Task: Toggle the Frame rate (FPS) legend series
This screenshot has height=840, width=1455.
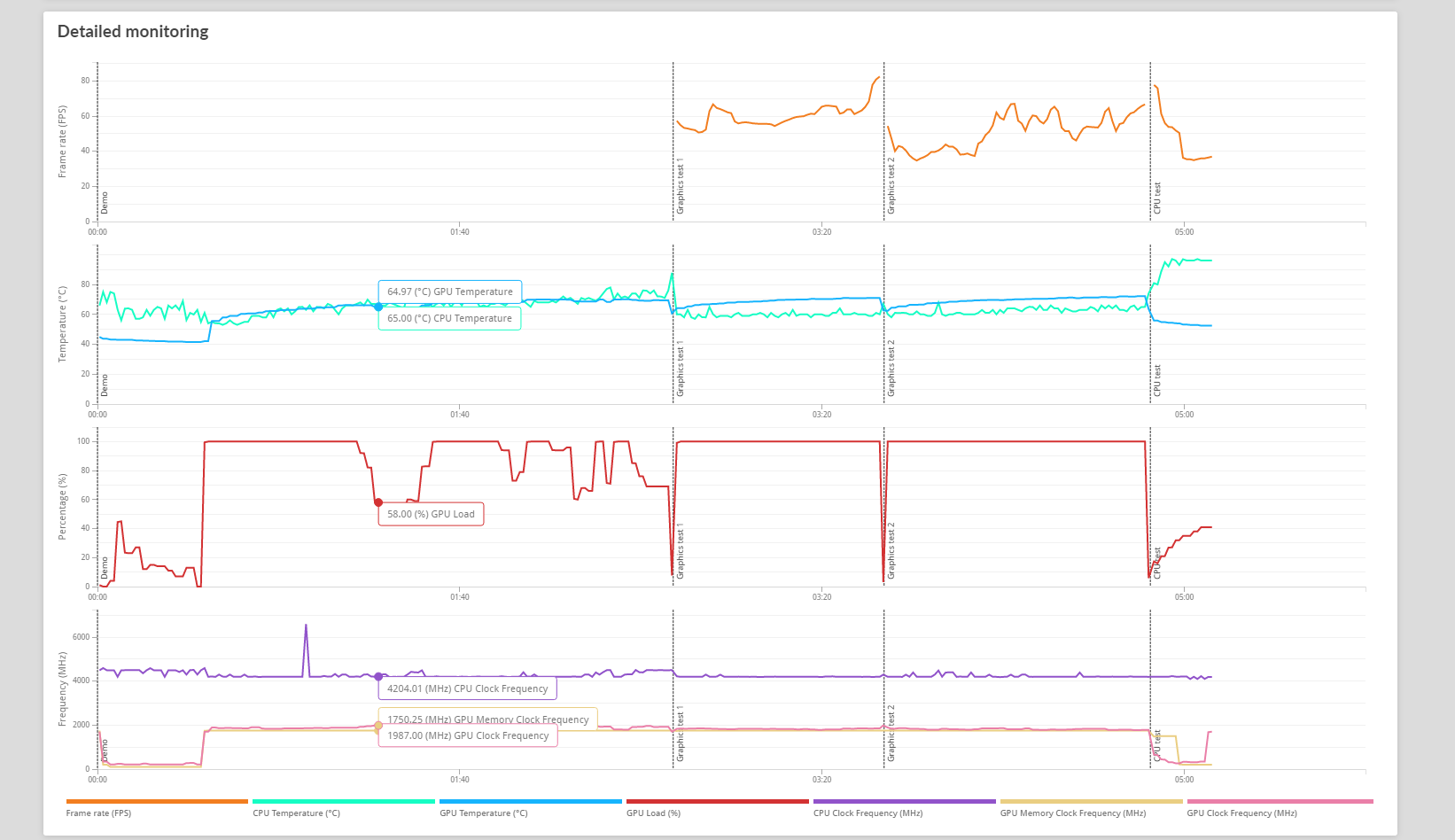Action: click(98, 813)
